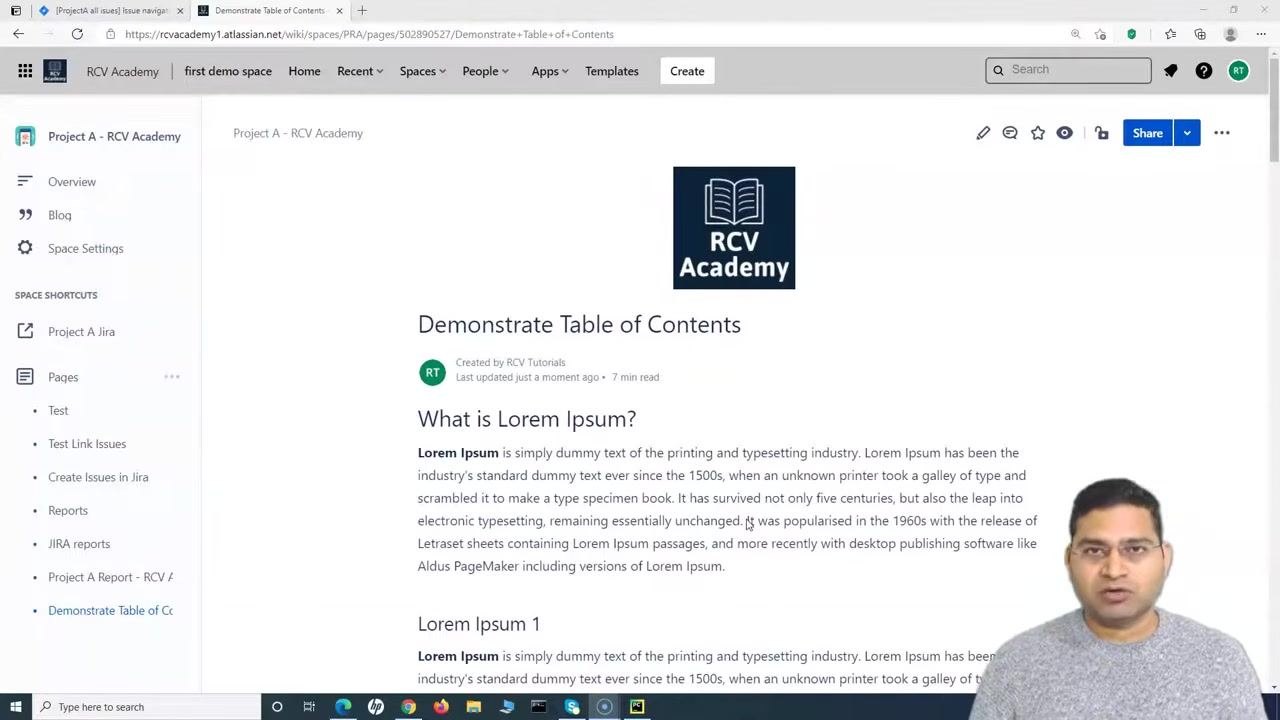Open the Recent dropdown menu

pos(360,71)
